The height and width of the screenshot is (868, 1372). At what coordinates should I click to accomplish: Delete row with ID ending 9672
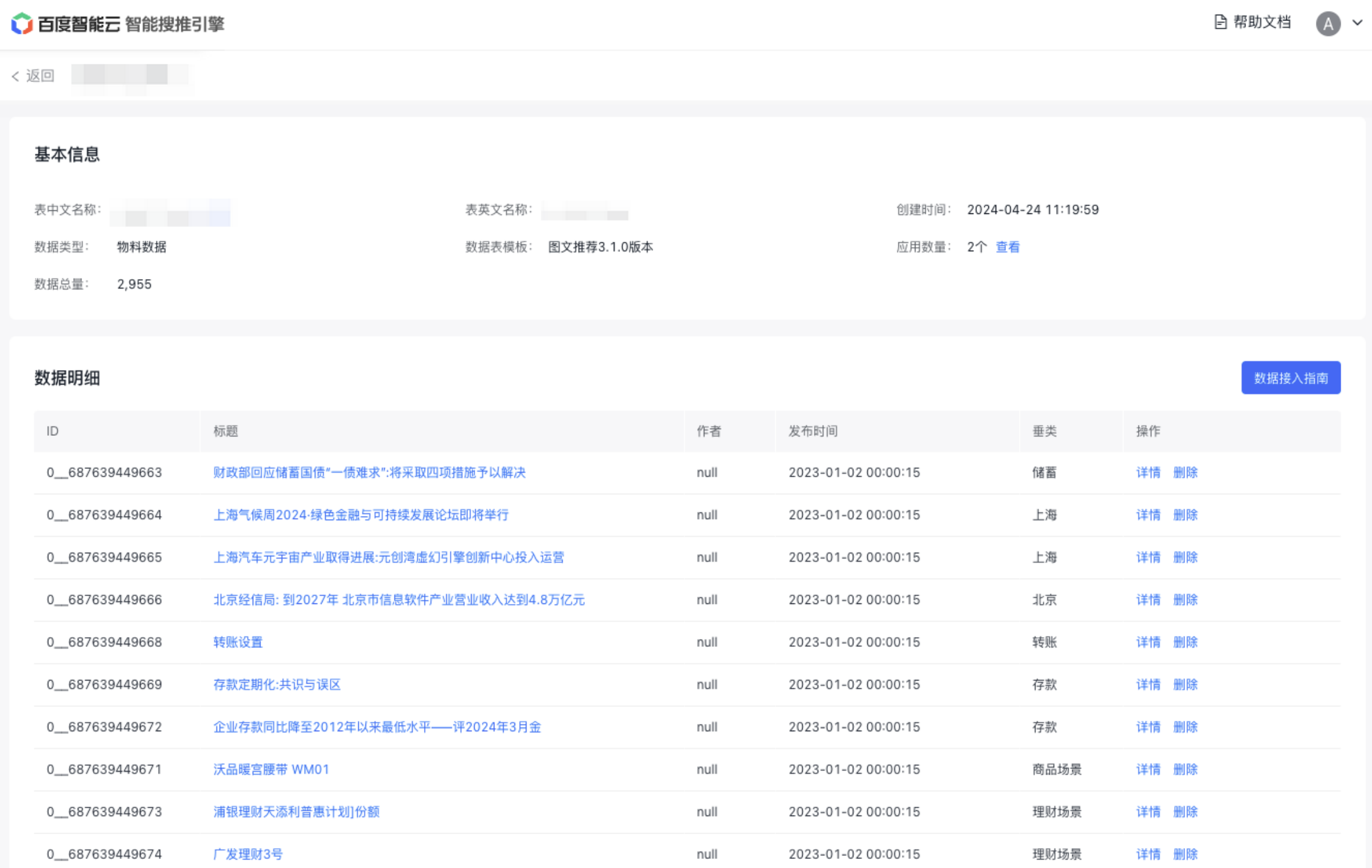pyautogui.click(x=1185, y=727)
